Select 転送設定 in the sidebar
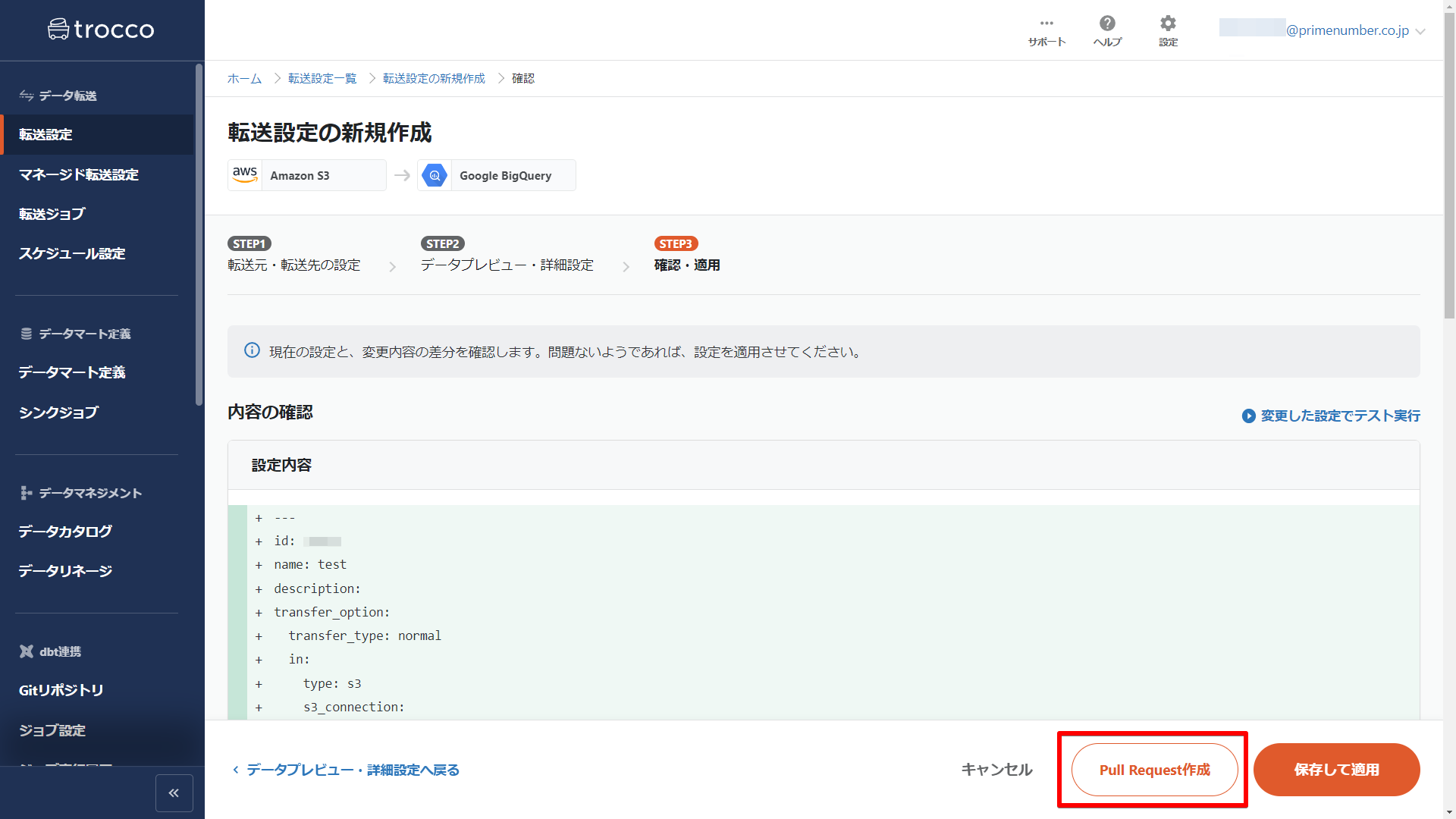 coord(97,134)
